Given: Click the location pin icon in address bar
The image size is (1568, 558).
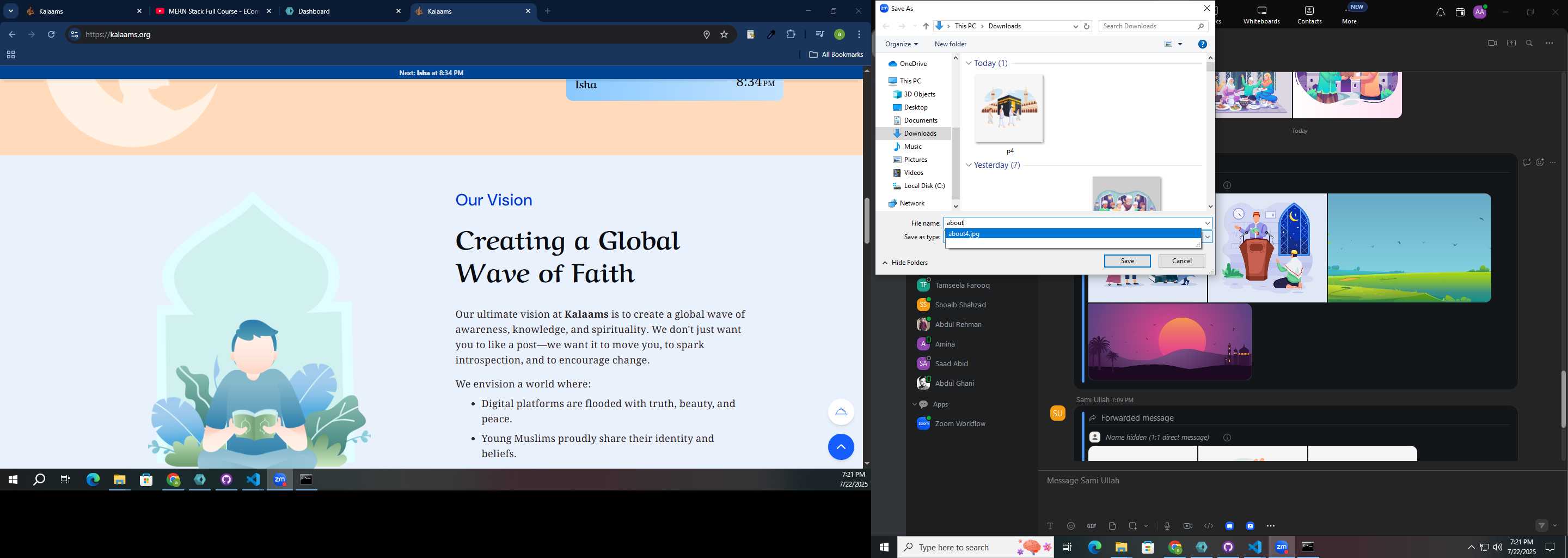Looking at the screenshot, I should [x=706, y=35].
